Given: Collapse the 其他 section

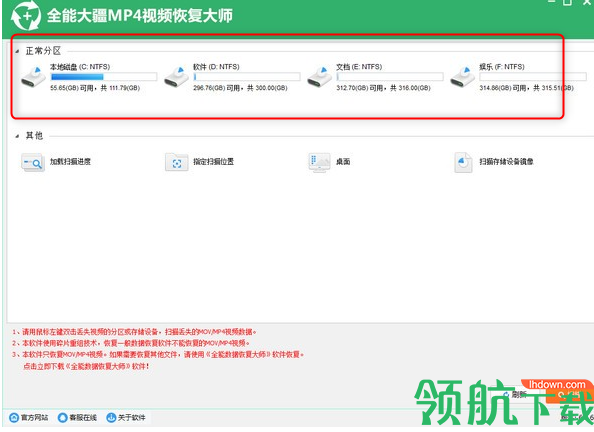Looking at the screenshot, I should point(17,136).
